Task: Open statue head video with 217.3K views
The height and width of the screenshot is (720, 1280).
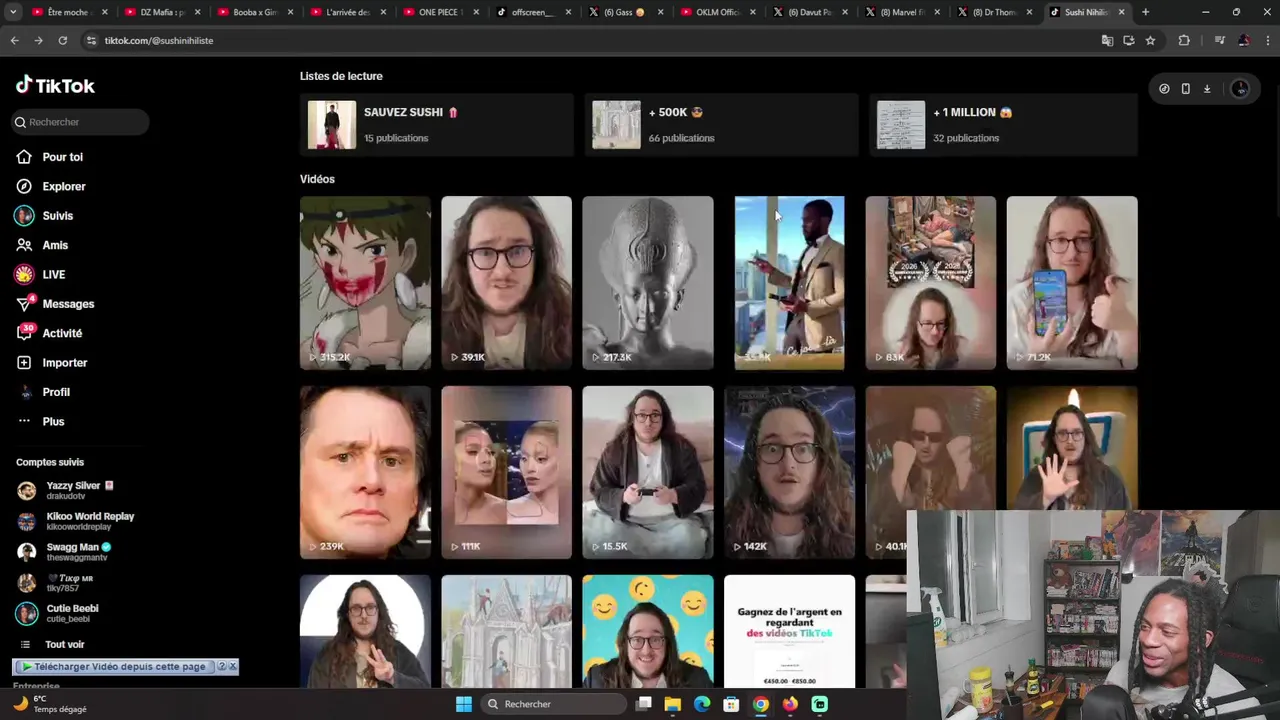Action: [648, 283]
